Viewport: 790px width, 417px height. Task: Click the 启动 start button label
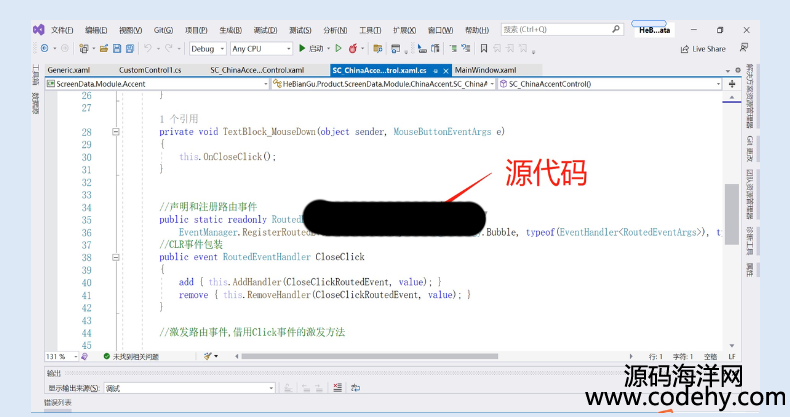[x=316, y=49]
